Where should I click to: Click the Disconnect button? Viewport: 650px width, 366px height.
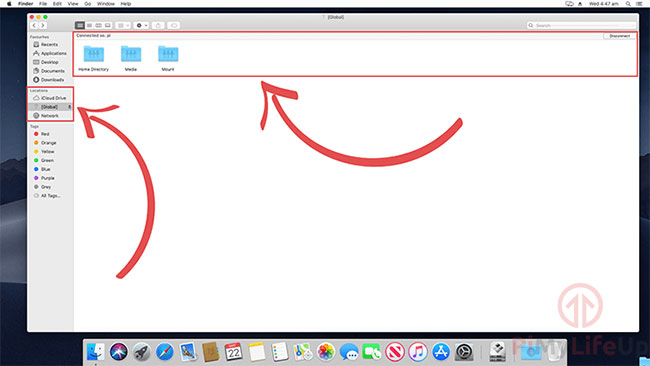pos(619,36)
